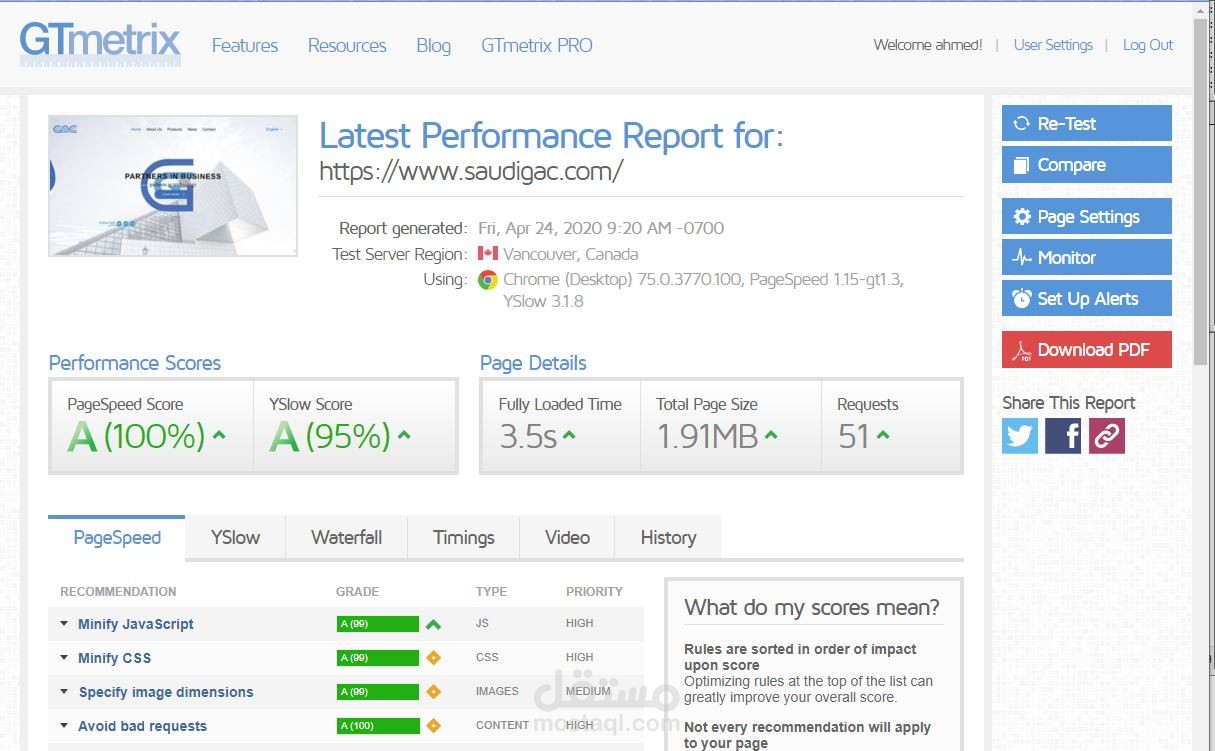Click Minify JavaScript grade bar A (99)

[377, 624]
